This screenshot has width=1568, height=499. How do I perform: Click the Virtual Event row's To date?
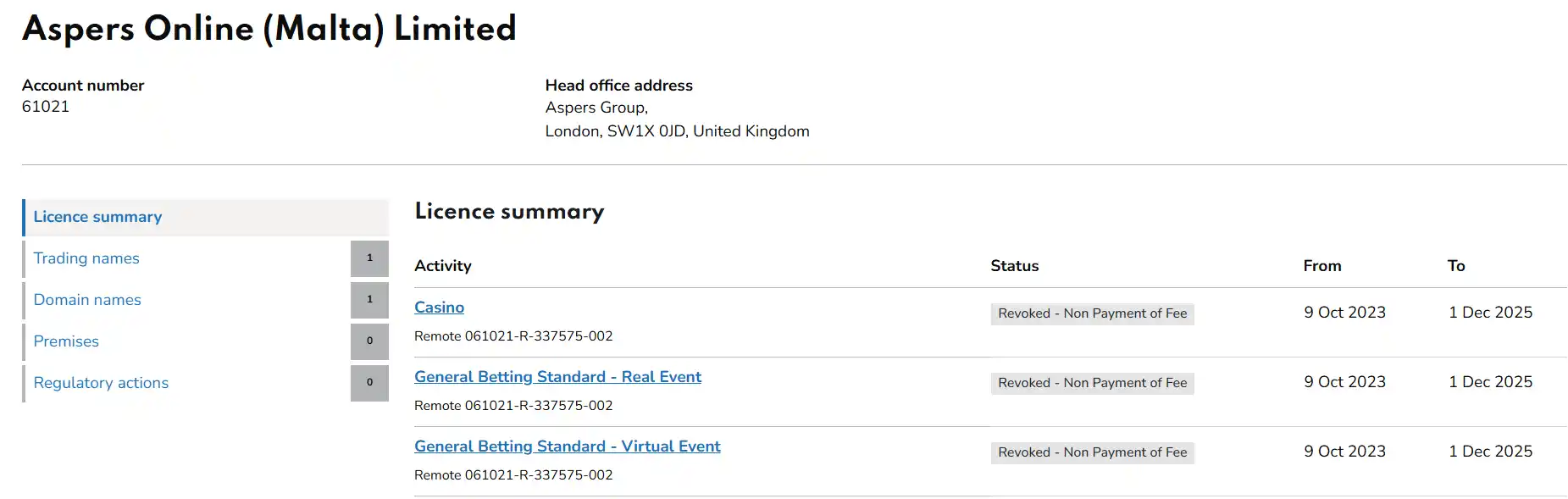(1491, 452)
